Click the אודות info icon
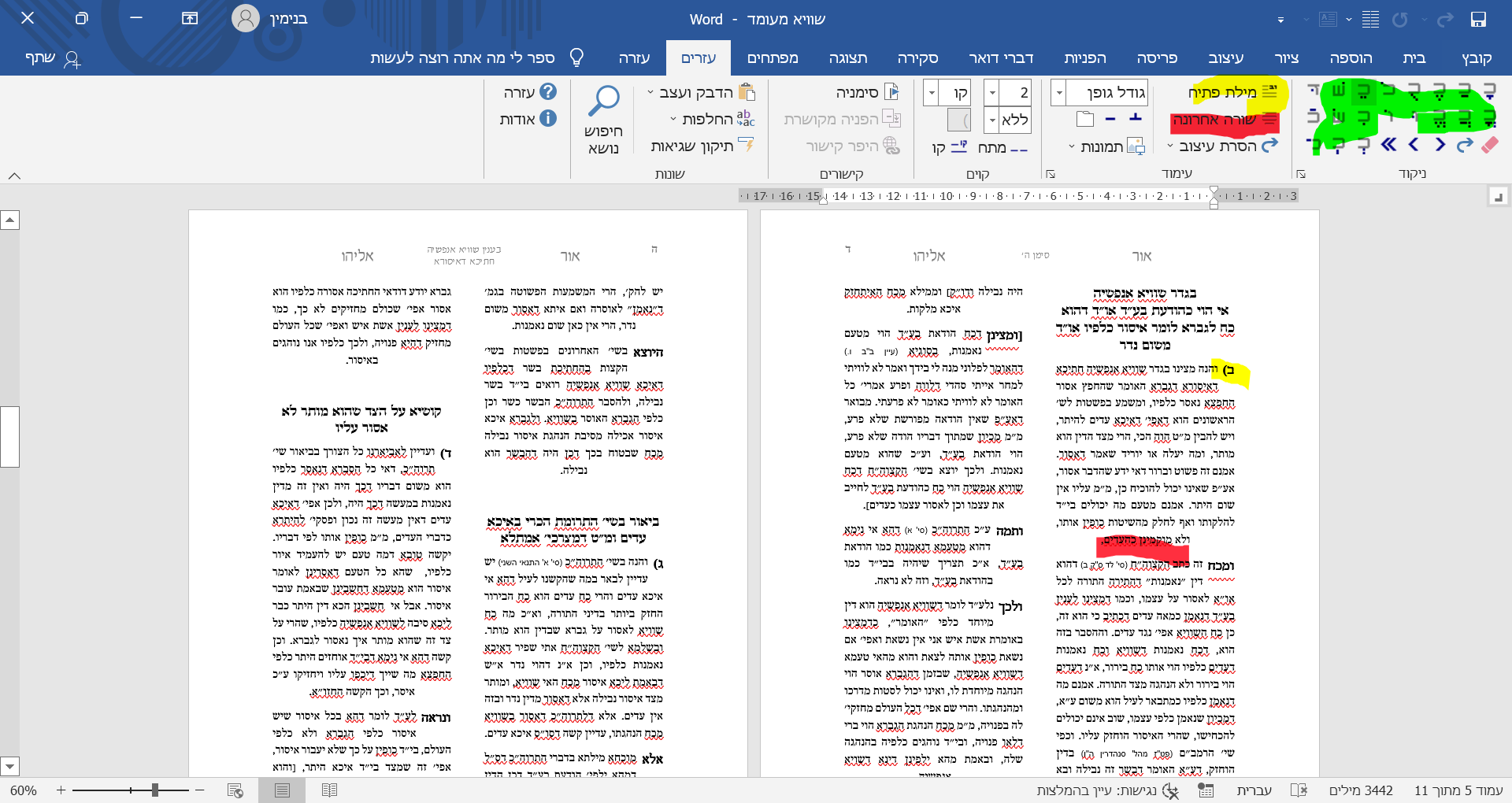The height and width of the screenshot is (803, 1512). pos(548,119)
